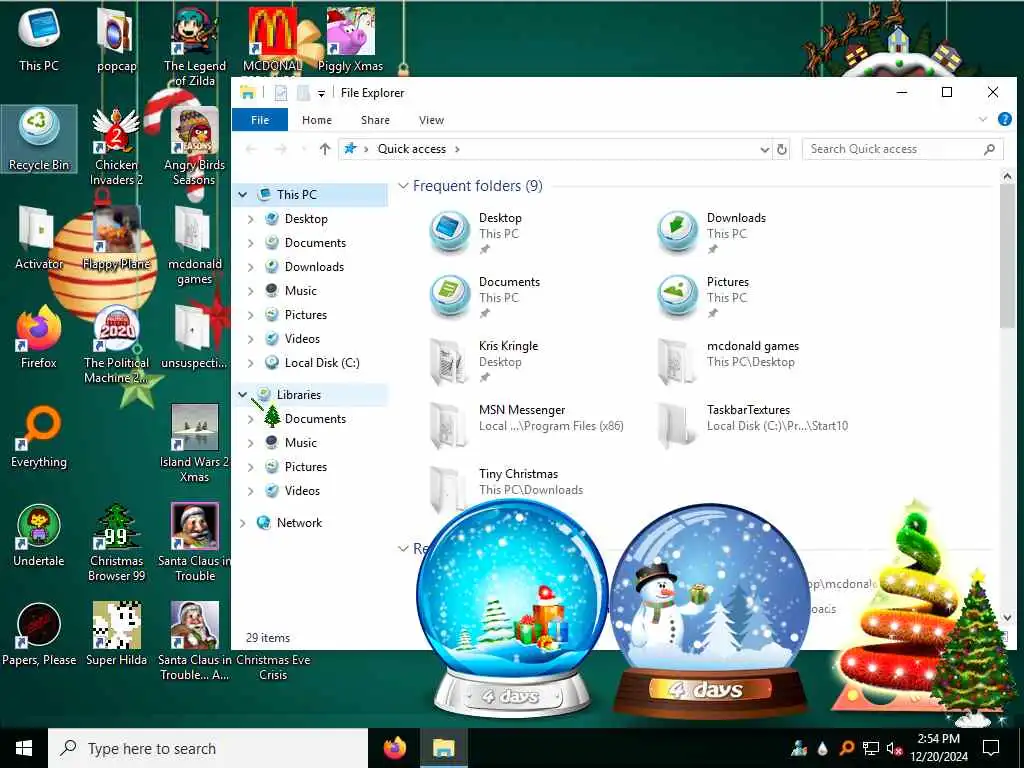Image resolution: width=1024 pixels, height=768 pixels.
Task: Click the File Explorer taskbar icon
Action: (443, 748)
